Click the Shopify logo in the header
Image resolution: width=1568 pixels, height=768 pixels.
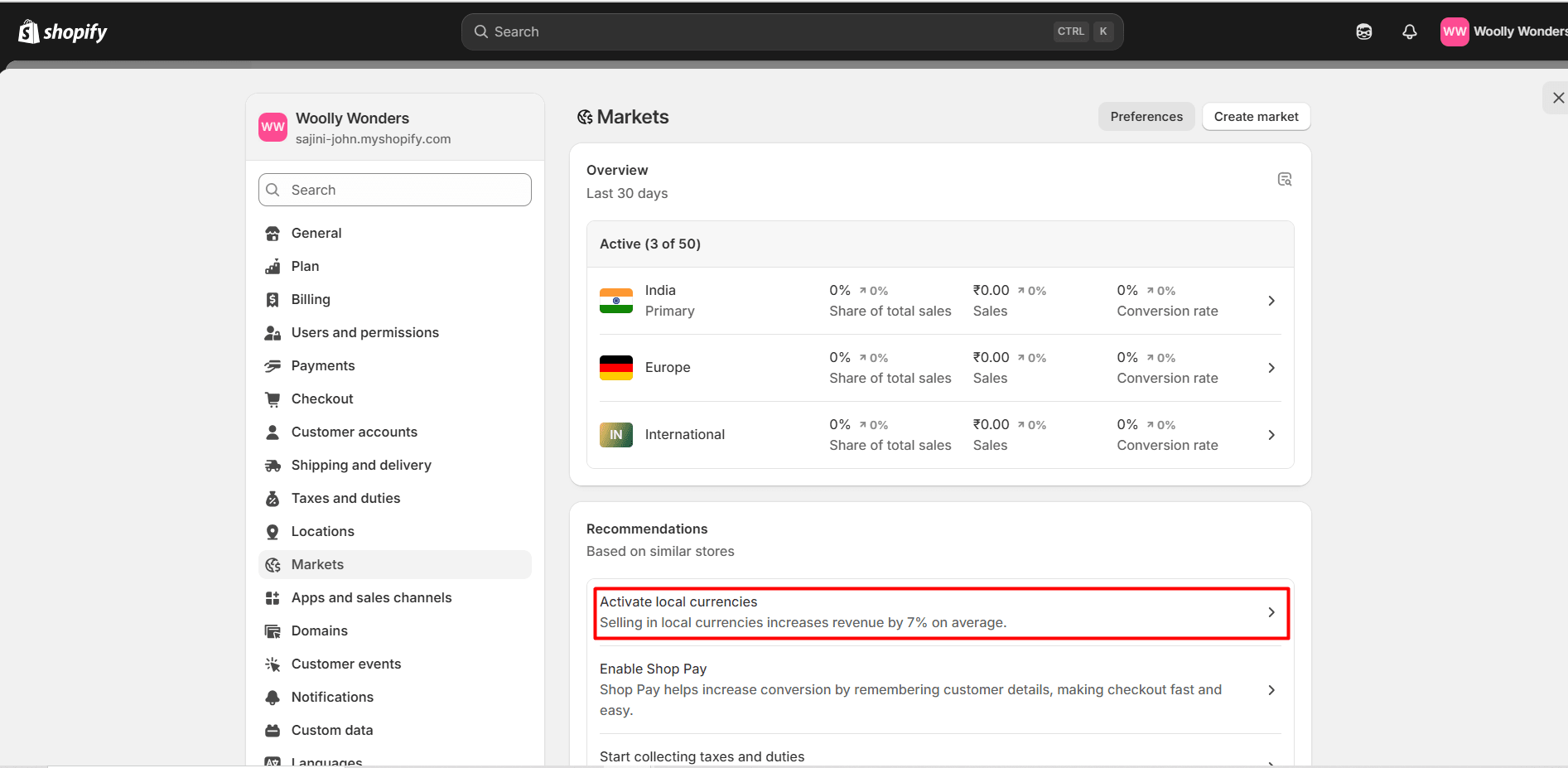click(63, 31)
